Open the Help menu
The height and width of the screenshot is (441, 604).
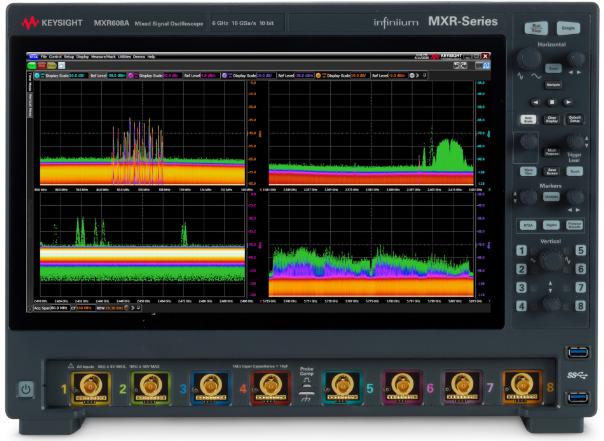click(151, 57)
